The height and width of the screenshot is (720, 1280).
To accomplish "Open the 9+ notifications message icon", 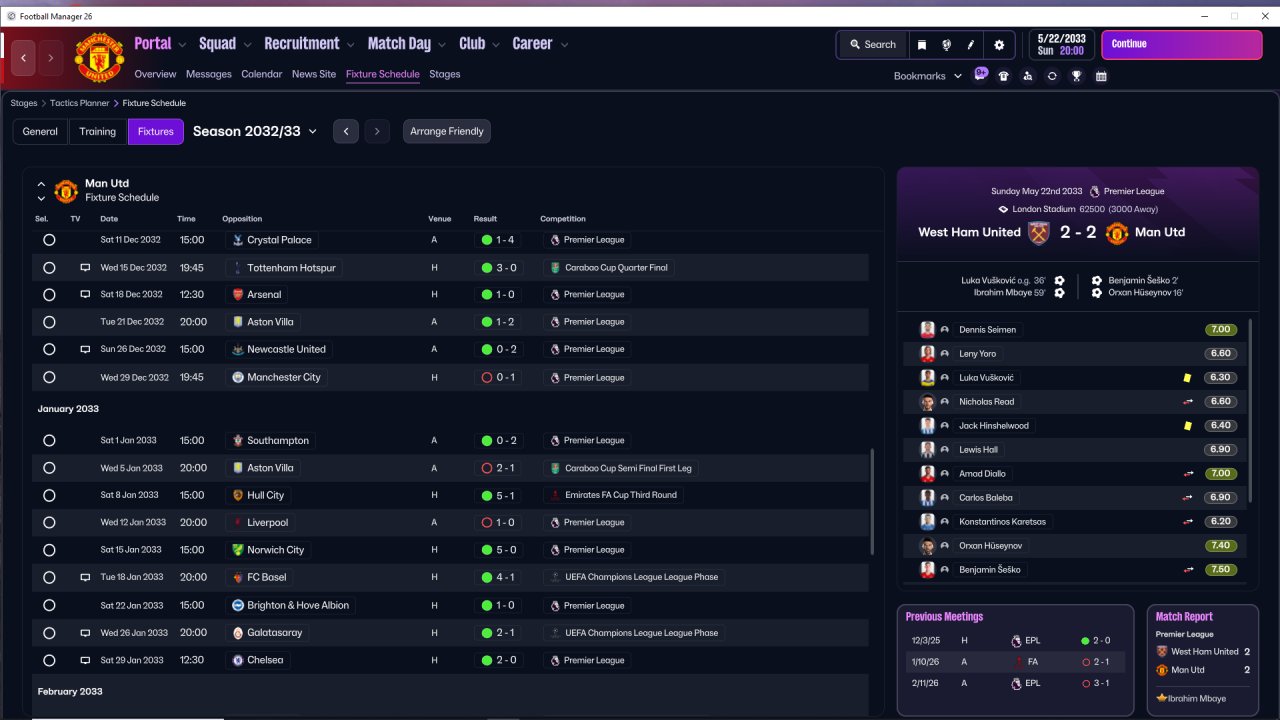I will click(981, 75).
